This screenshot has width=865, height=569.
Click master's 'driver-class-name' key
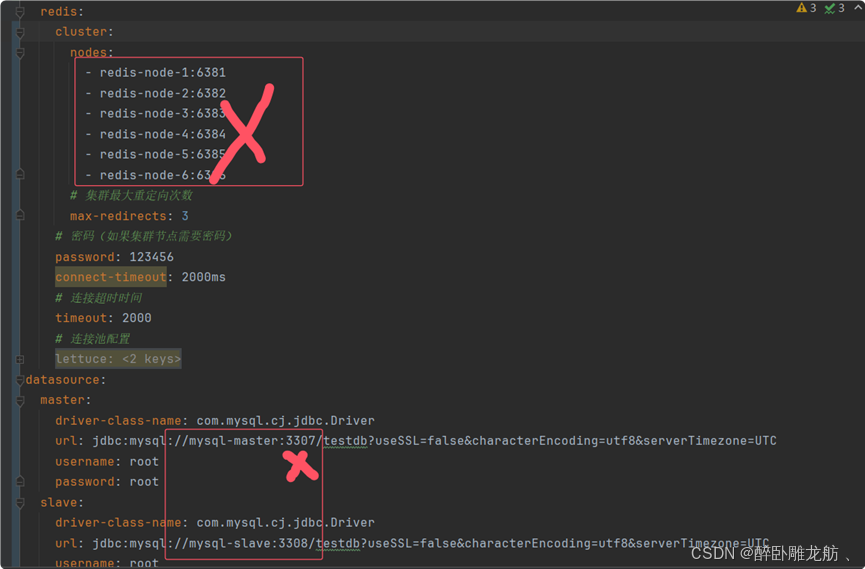tap(118, 421)
